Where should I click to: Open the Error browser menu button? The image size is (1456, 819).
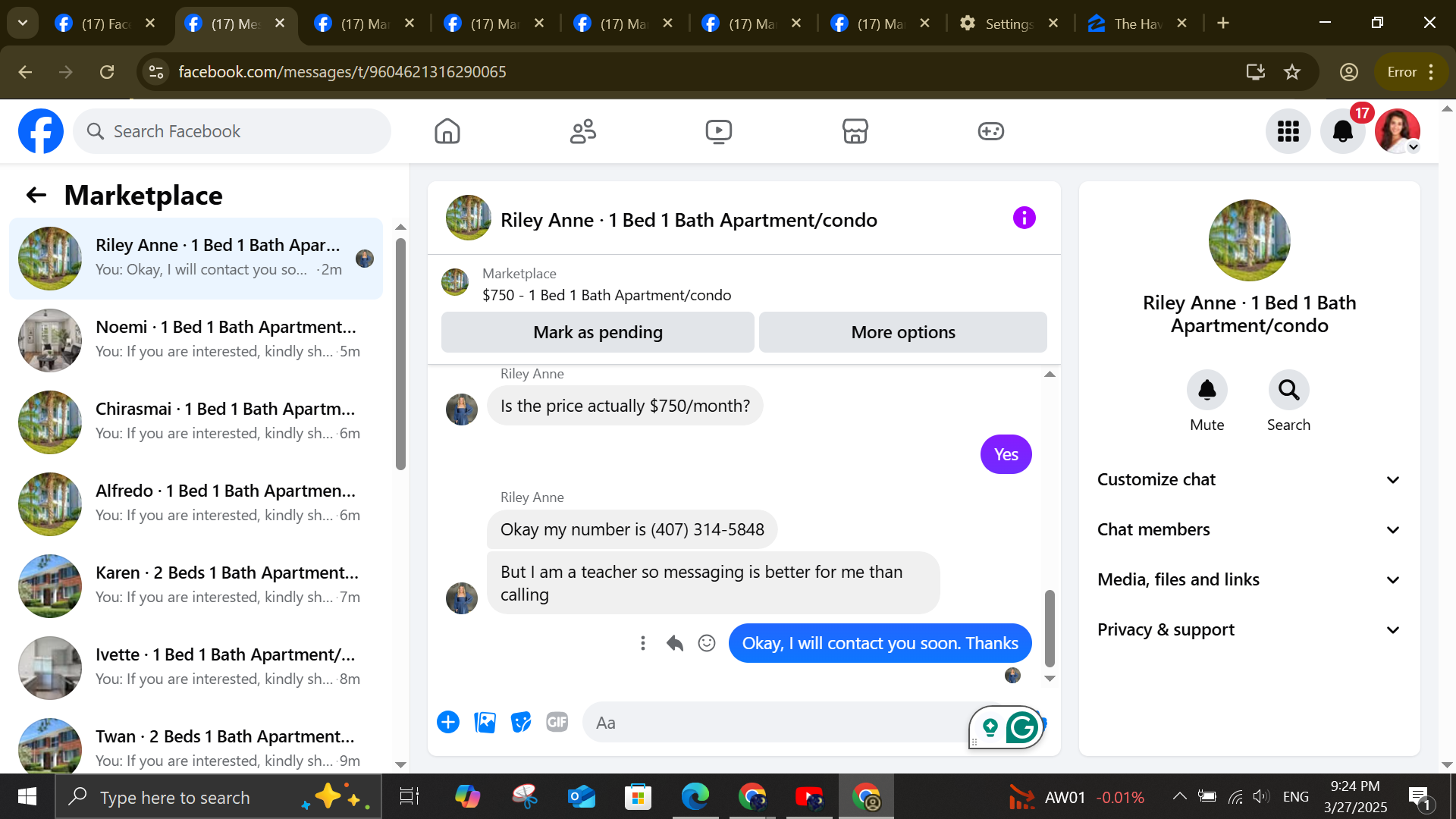click(1410, 72)
